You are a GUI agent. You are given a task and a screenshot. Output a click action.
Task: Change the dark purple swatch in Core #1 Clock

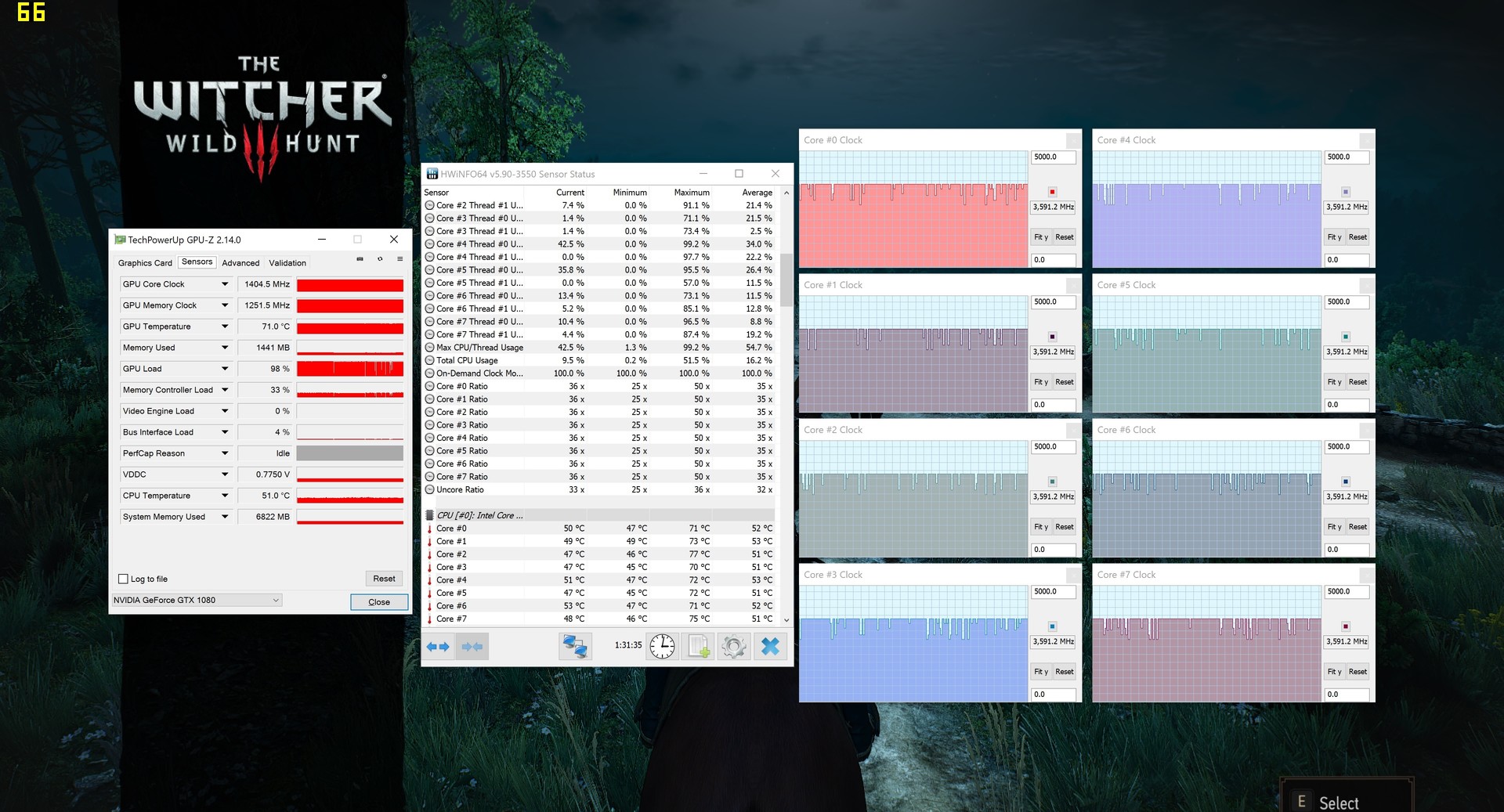1052,337
